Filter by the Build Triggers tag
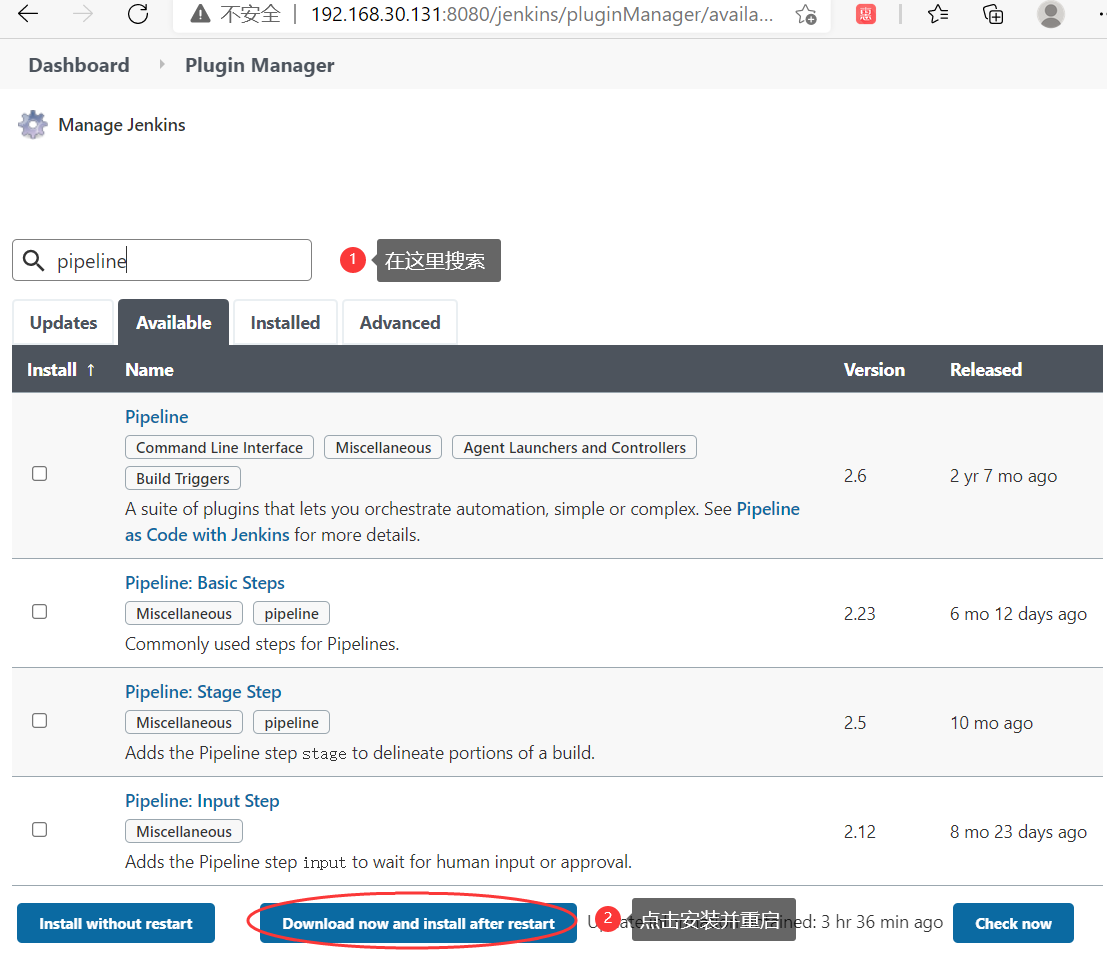 [x=183, y=479]
